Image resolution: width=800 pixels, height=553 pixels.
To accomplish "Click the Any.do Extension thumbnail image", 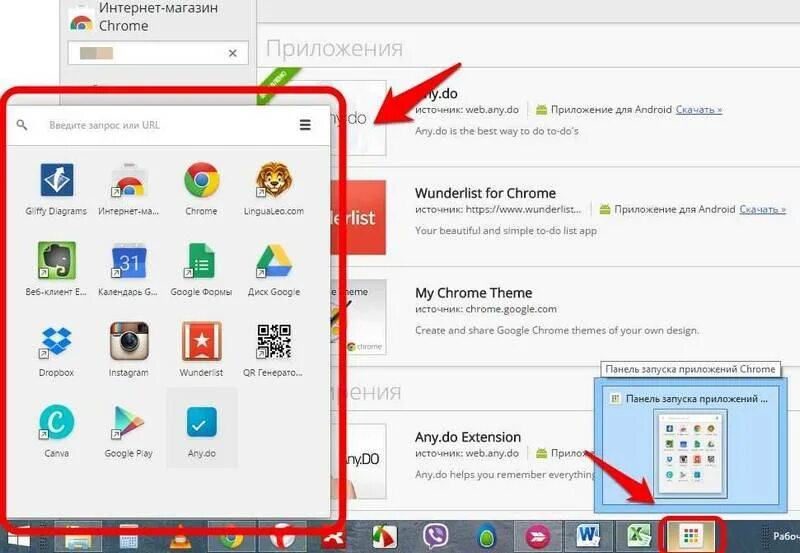I will click(x=360, y=461).
